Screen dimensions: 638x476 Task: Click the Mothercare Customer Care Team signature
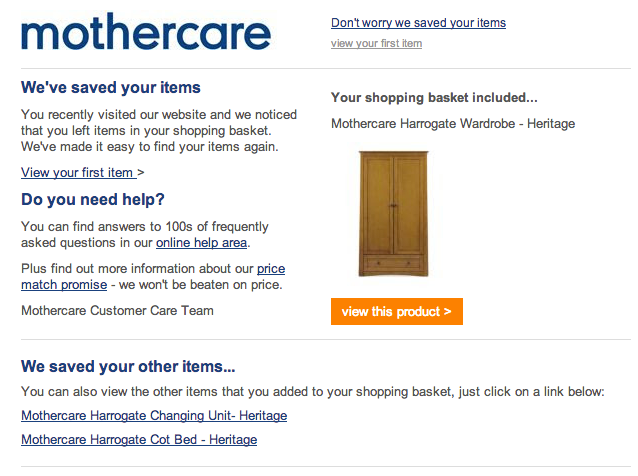pos(117,310)
